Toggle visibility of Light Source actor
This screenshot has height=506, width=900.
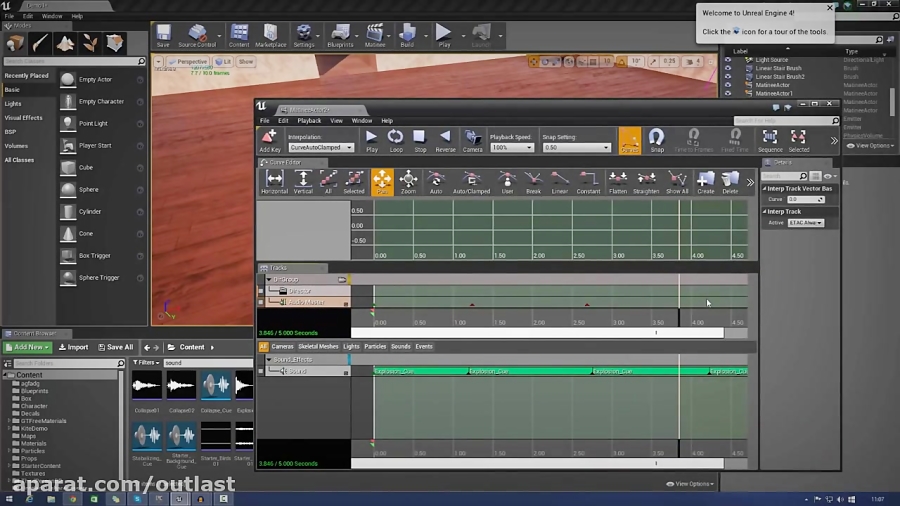click(728, 60)
